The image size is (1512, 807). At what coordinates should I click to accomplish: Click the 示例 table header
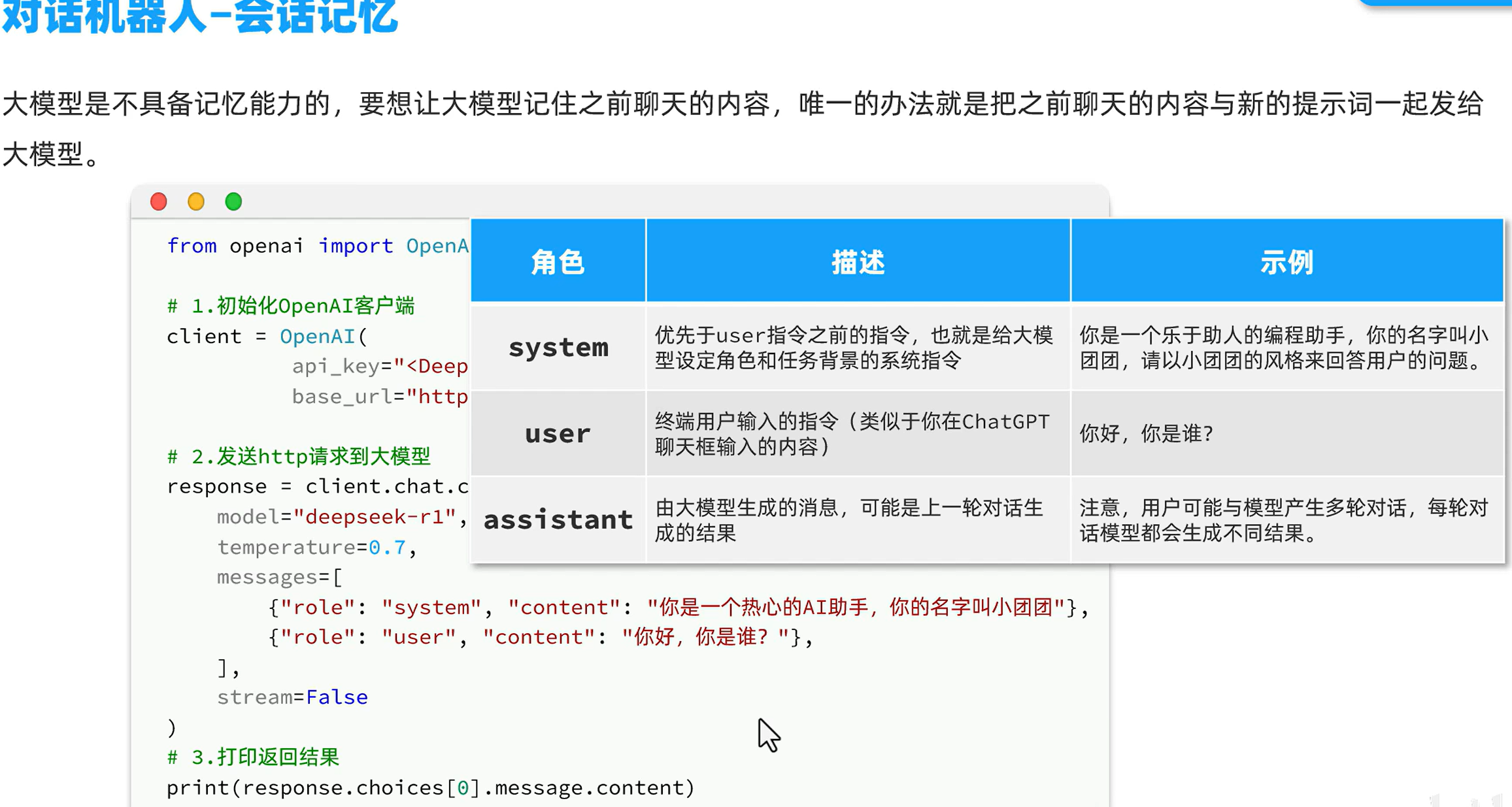tap(1286, 261)
